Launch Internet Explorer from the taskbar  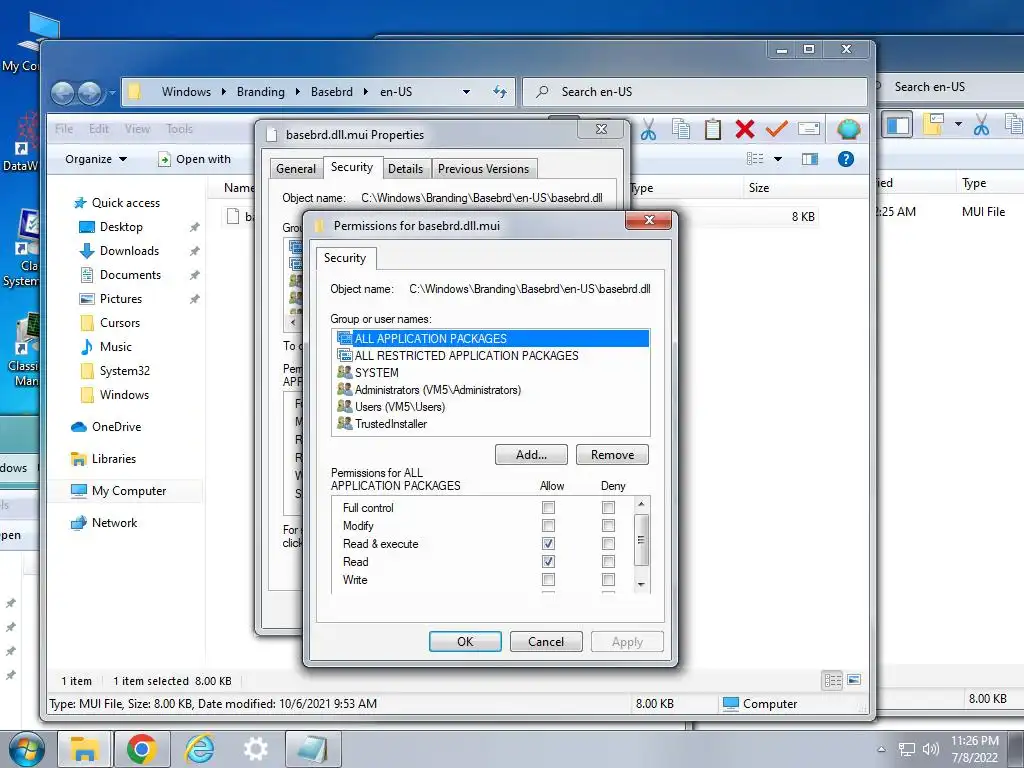[199, 749]
